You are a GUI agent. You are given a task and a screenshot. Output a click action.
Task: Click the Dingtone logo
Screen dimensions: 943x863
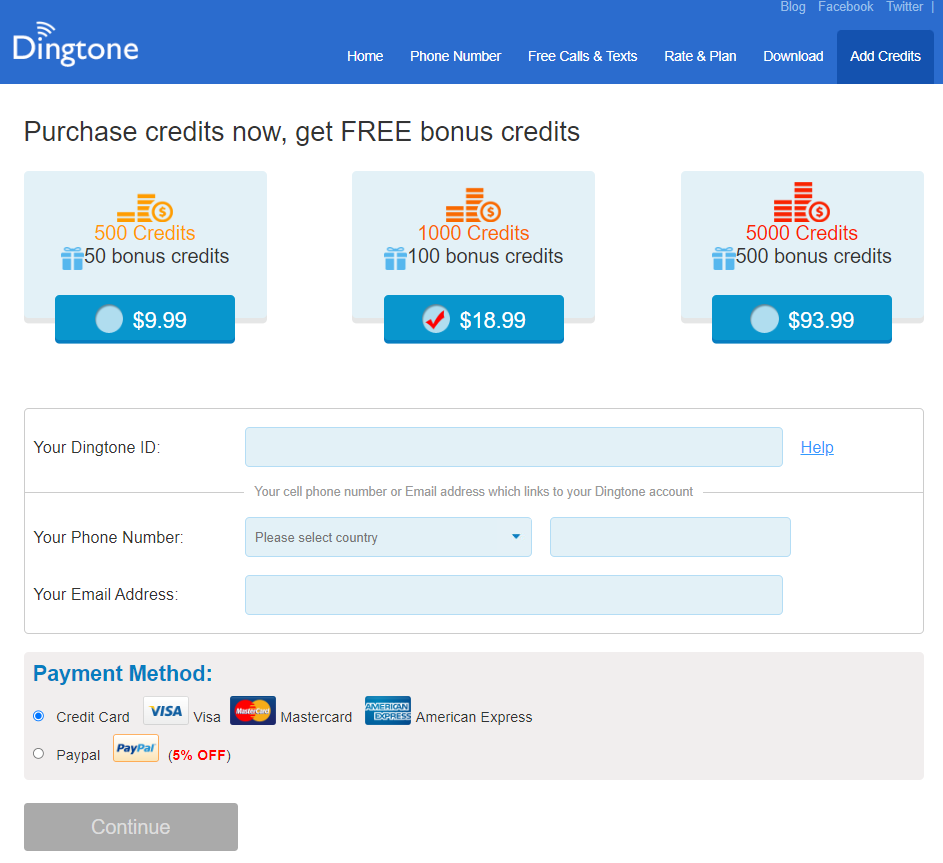tap(75, 44)
